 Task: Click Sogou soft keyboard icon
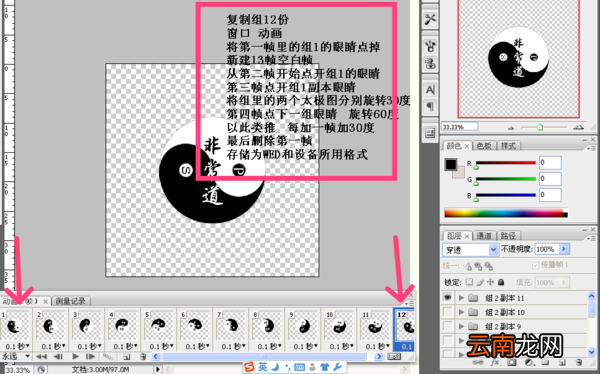pyautogui.click(x=300, y=368)
